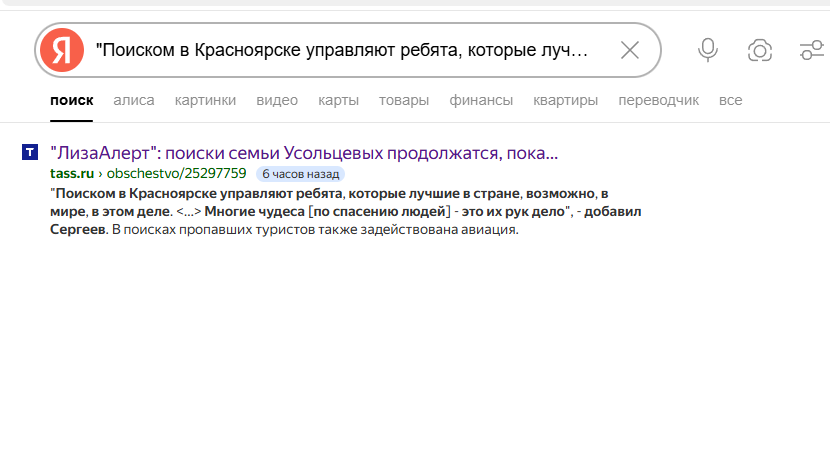Screen dimensions: 830x476
Task: Click the TASS favicon next to the result
Action: tap(30, 152)
